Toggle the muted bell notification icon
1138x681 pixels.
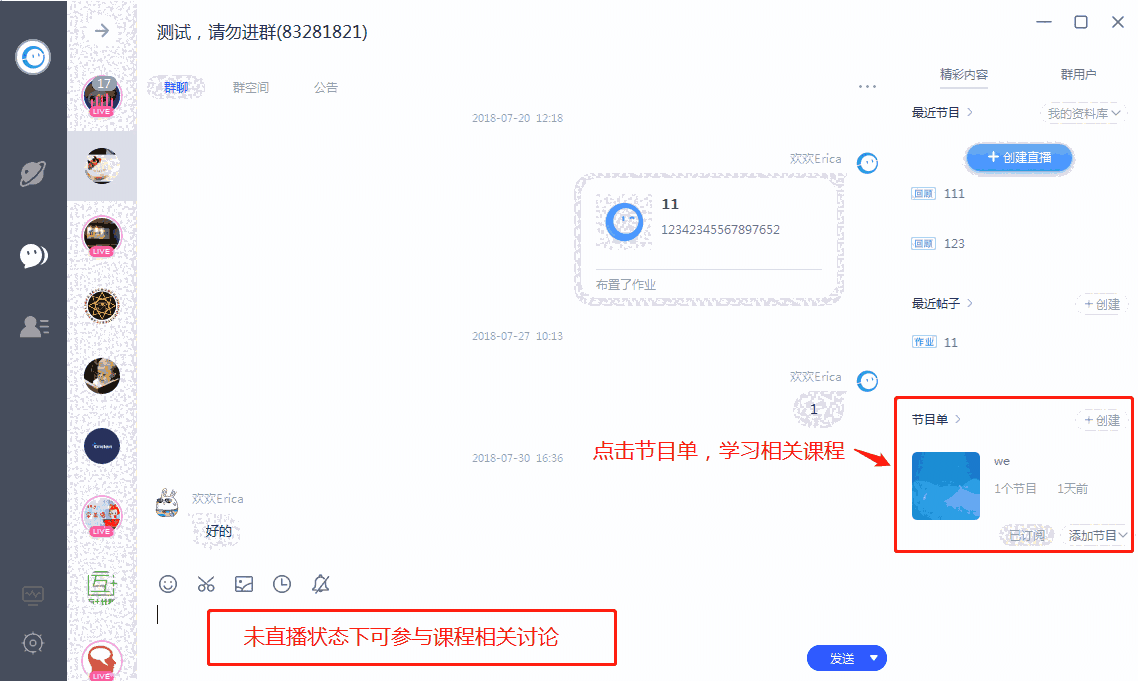[x=320, y=584]
